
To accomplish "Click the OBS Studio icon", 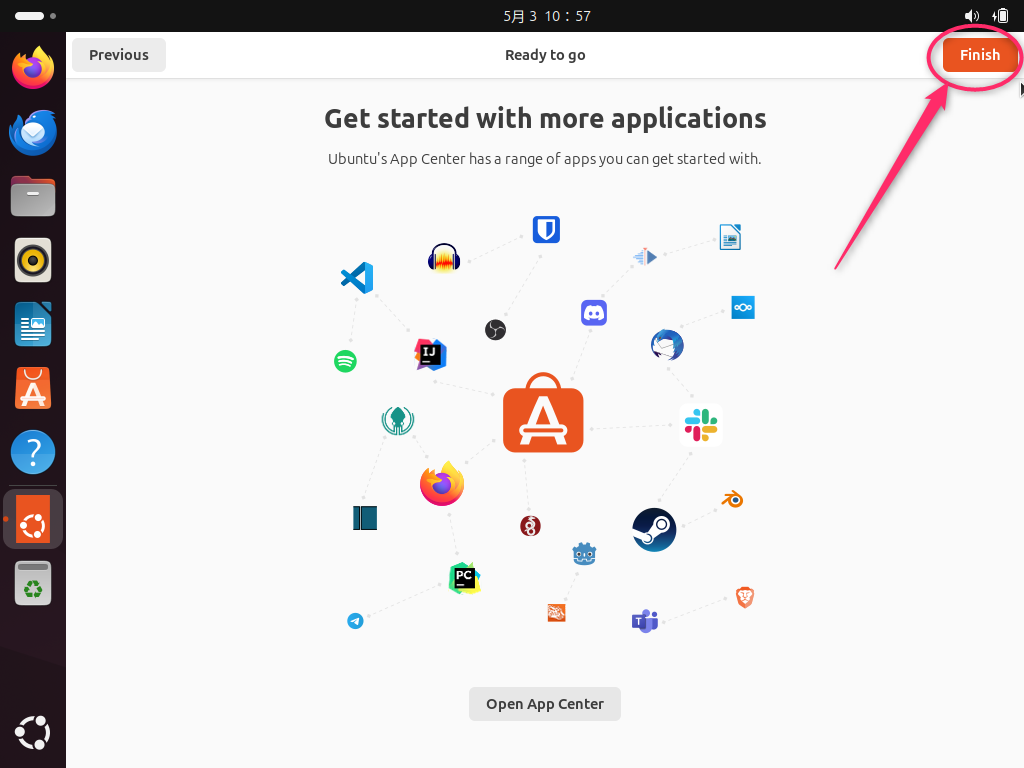I will point(496,330).
